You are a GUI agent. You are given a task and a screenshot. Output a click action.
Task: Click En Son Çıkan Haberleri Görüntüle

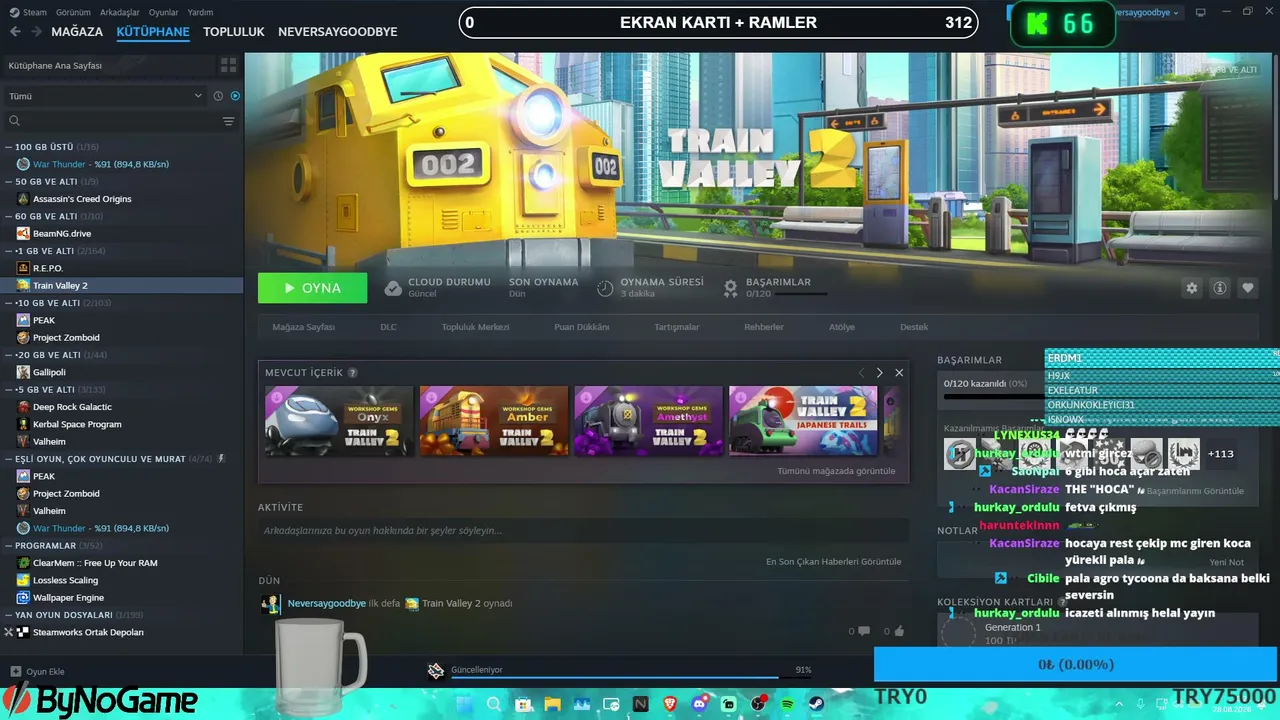click(834, 562)
